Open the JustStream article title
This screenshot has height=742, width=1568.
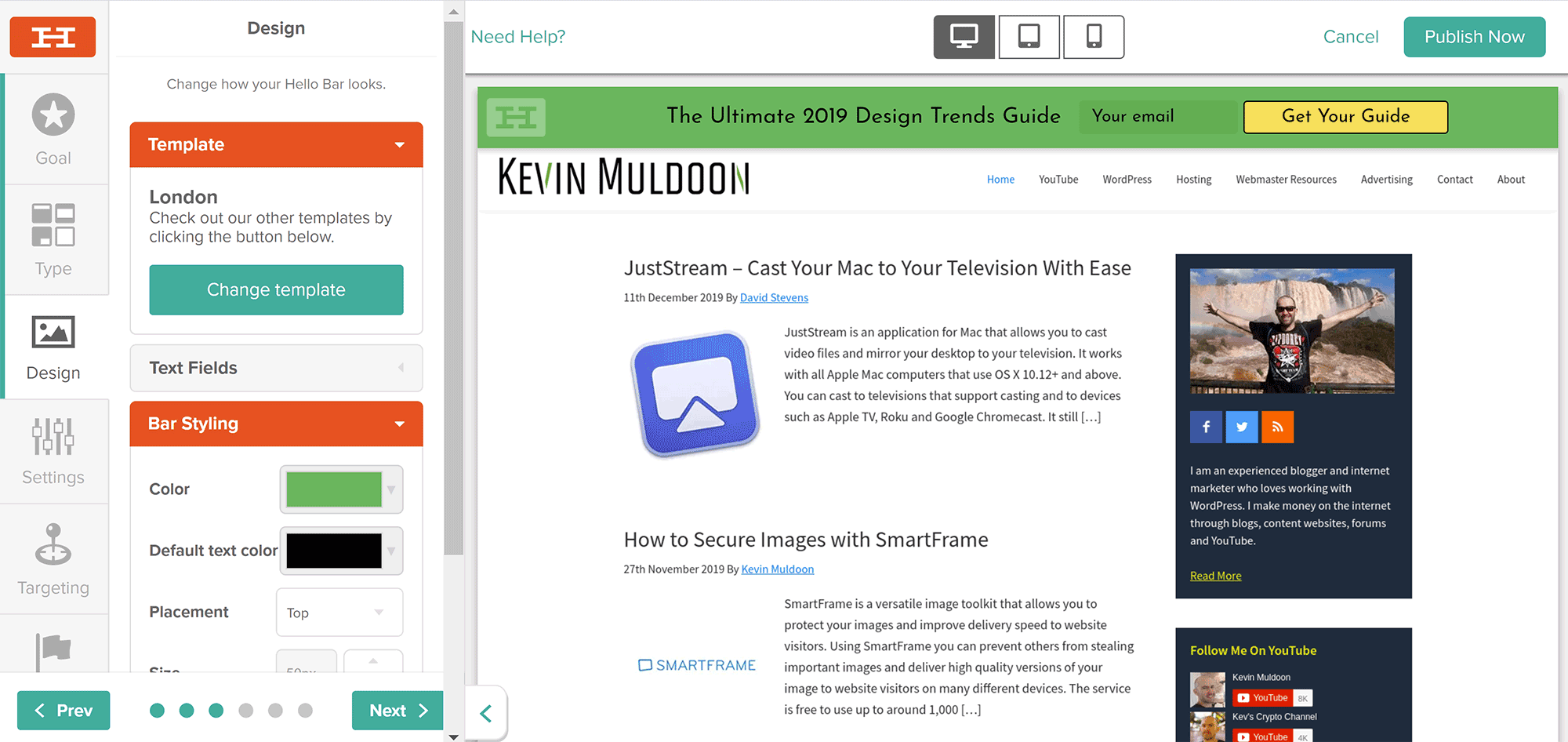click(877, 268)
